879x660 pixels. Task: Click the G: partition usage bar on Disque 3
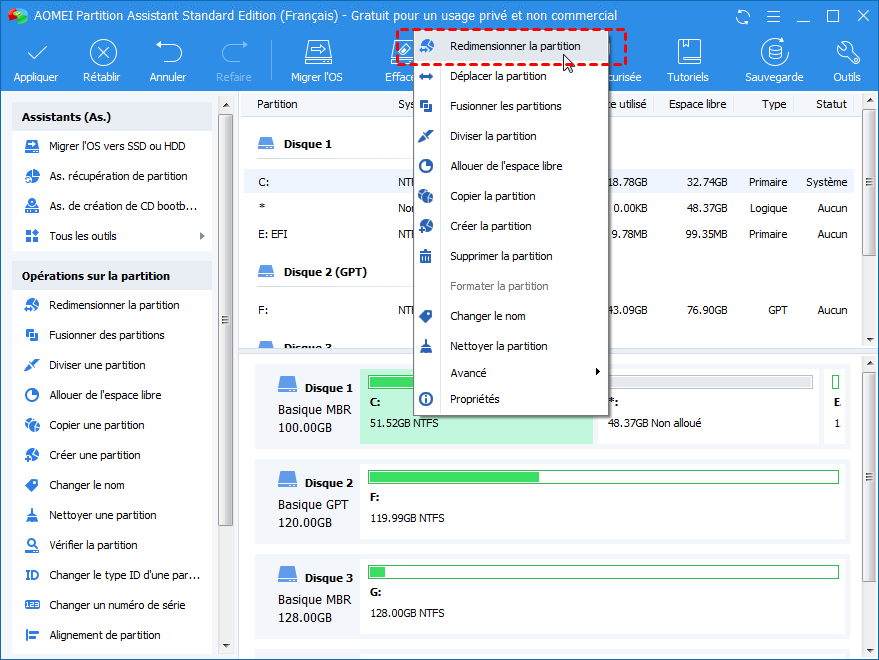[603, 572]
